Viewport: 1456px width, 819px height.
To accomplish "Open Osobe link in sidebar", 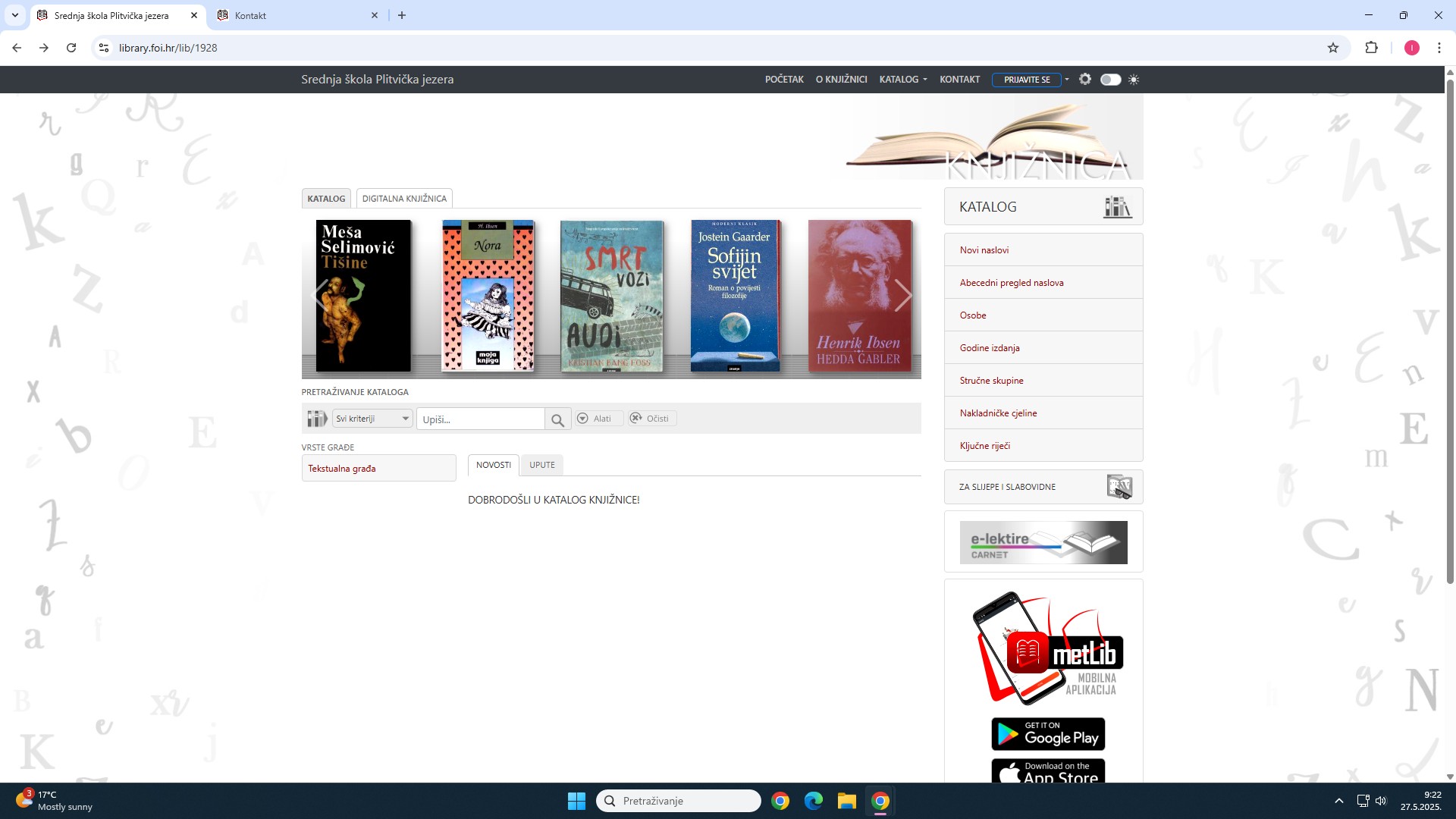I will click(972, 315).
